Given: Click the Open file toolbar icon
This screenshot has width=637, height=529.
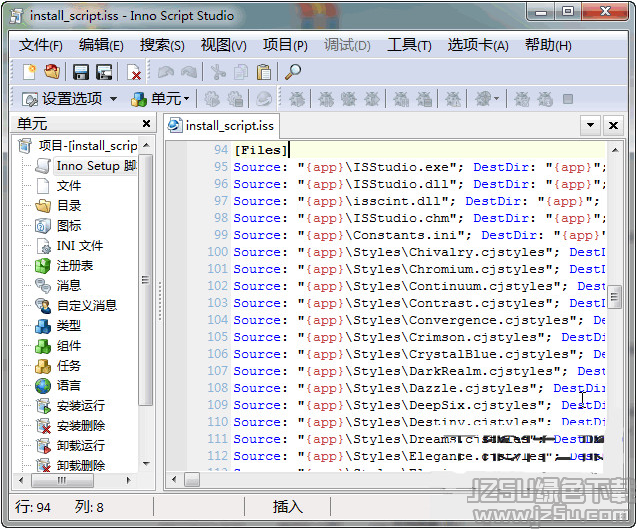Looking at the screenshot, I should coord(52,72).
